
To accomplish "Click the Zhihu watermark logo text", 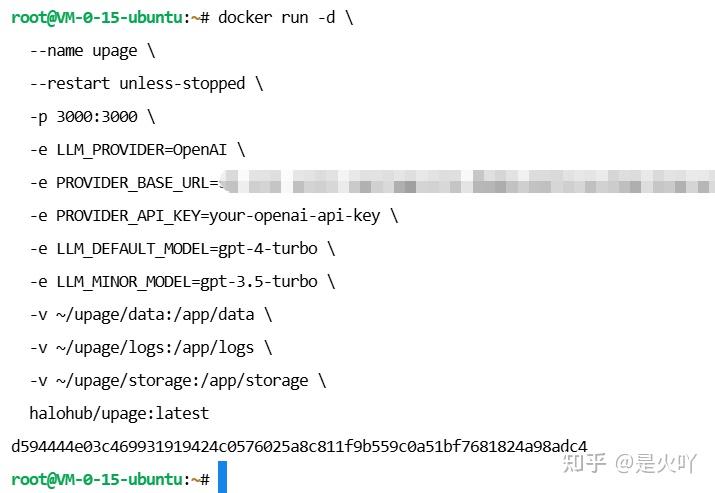I will tap(584, 463).
